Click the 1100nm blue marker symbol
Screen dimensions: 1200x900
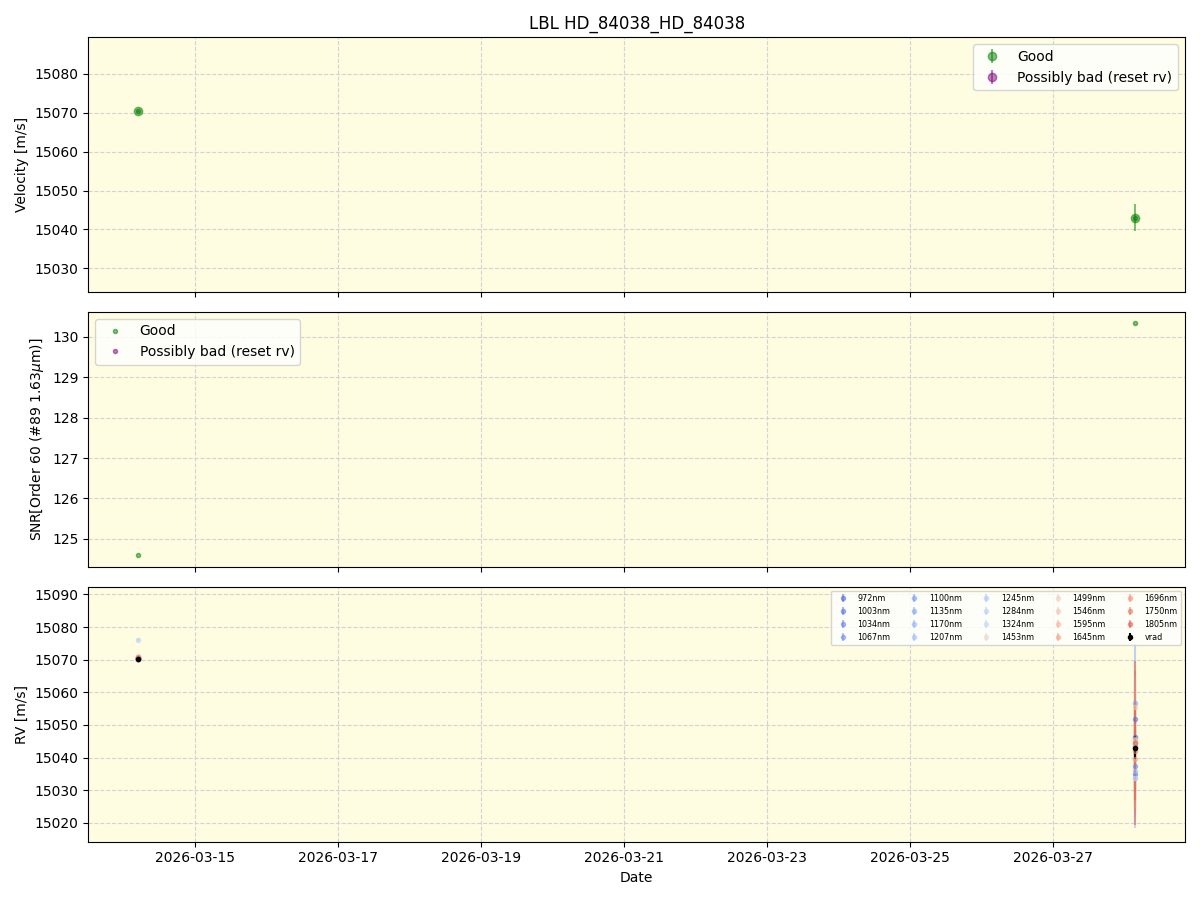click(x=914, y=599)
